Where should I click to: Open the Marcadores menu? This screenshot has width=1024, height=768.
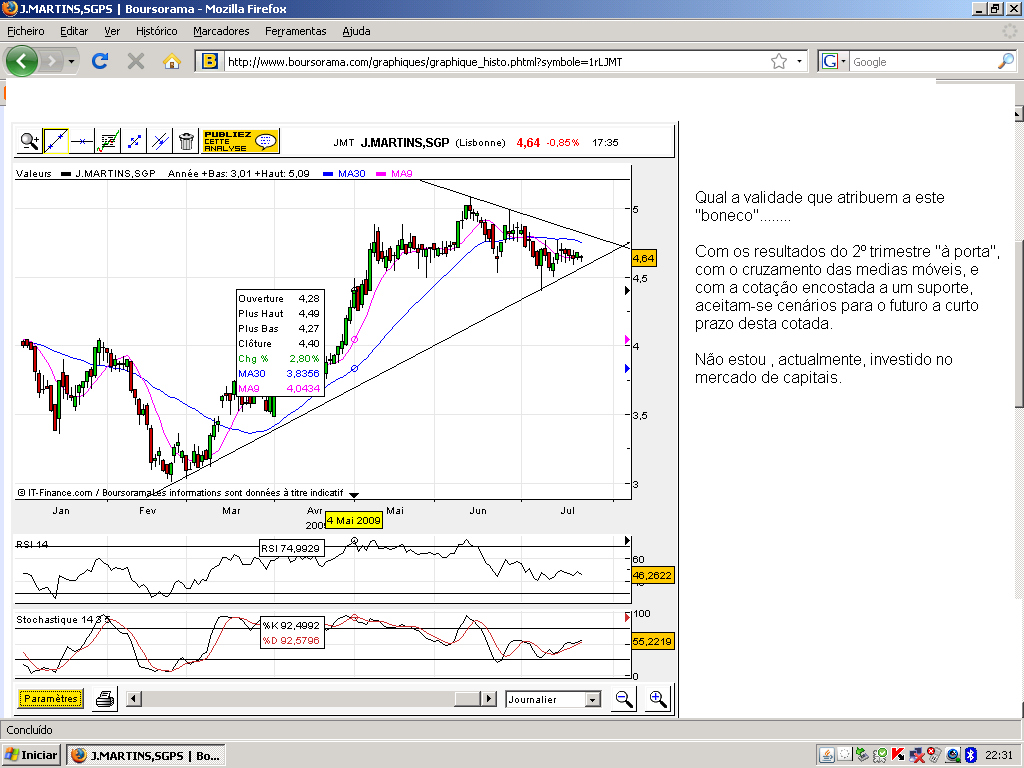click(x=221, y=31)
